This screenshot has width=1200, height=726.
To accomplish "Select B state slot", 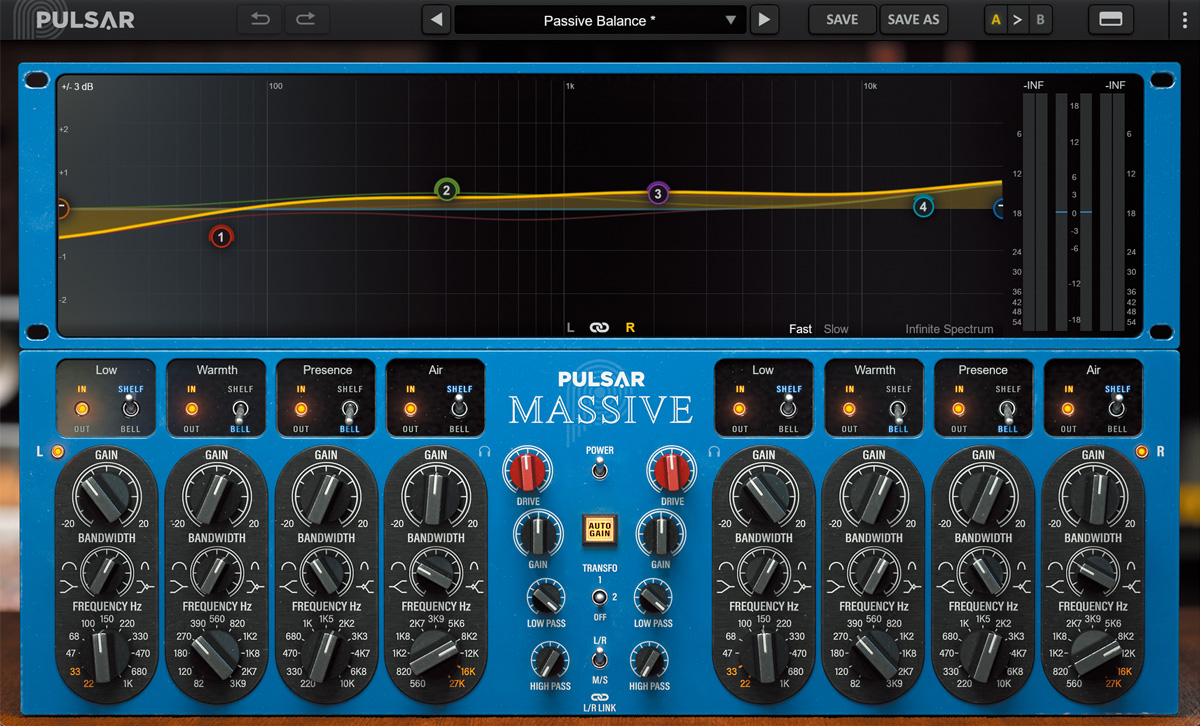I will point(1040,19).
